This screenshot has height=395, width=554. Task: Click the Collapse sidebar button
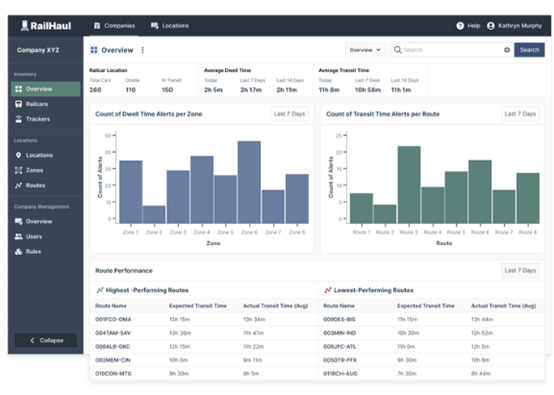click(46, 340)
